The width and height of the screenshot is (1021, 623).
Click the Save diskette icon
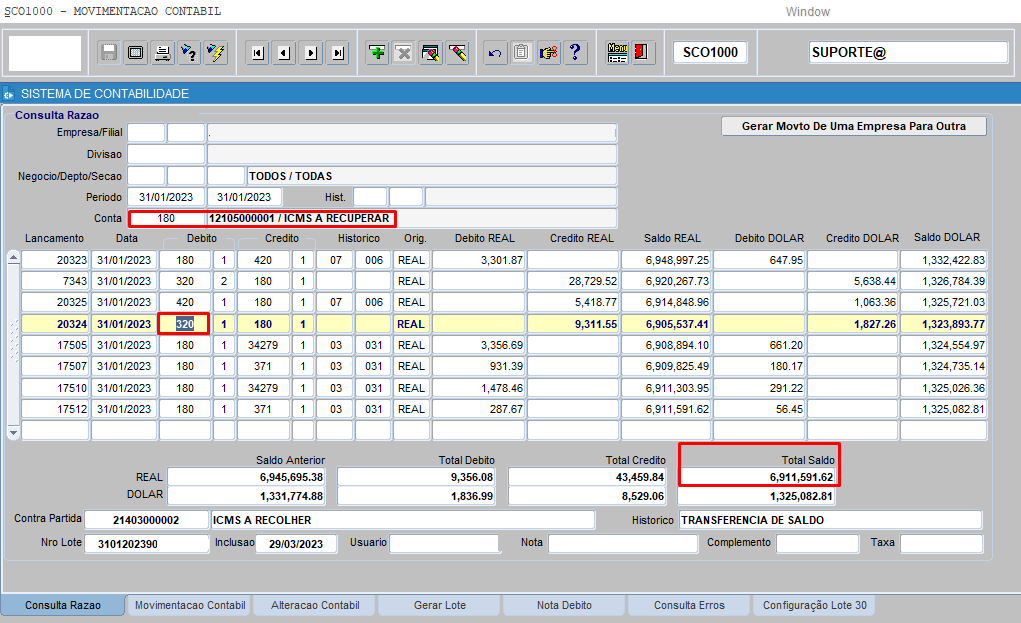click(x=109, y=53)
